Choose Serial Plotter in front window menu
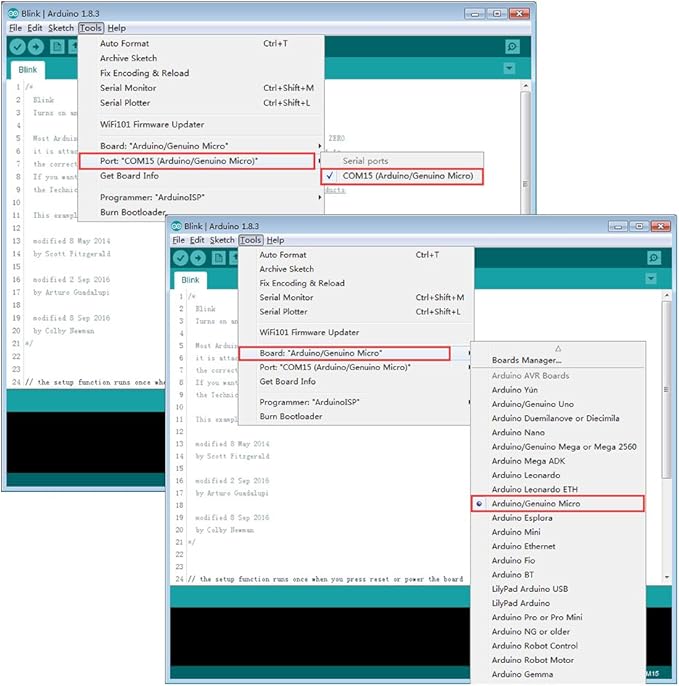 pyautogui.click(x=356, y=312)
